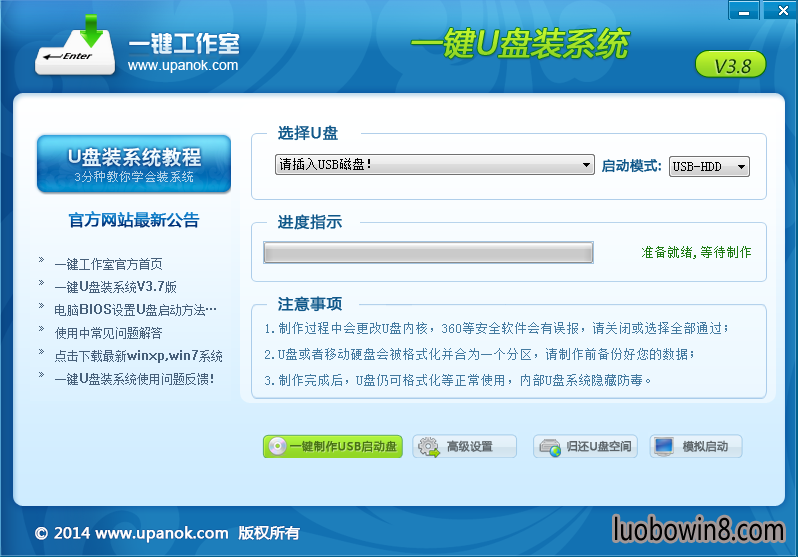798x557 pixels.
Task: Click the 启动模式 label
Action: [631, 166]
